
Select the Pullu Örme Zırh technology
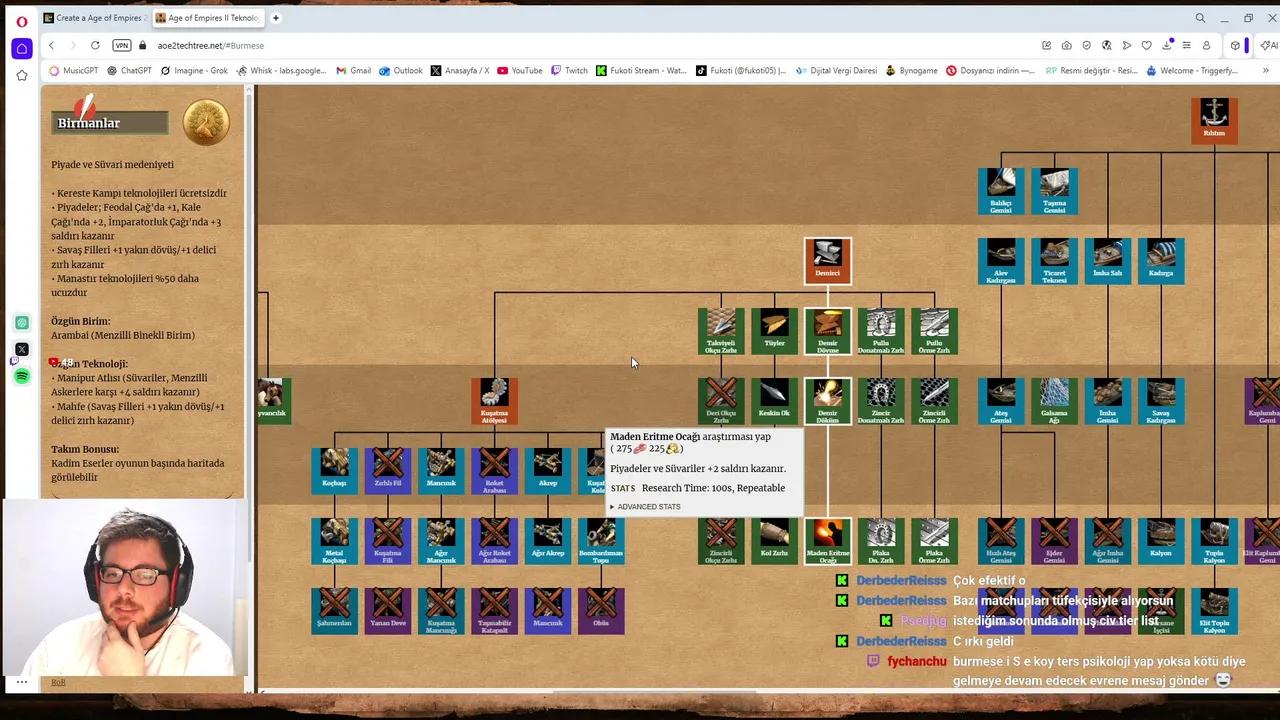coord(934,331)
